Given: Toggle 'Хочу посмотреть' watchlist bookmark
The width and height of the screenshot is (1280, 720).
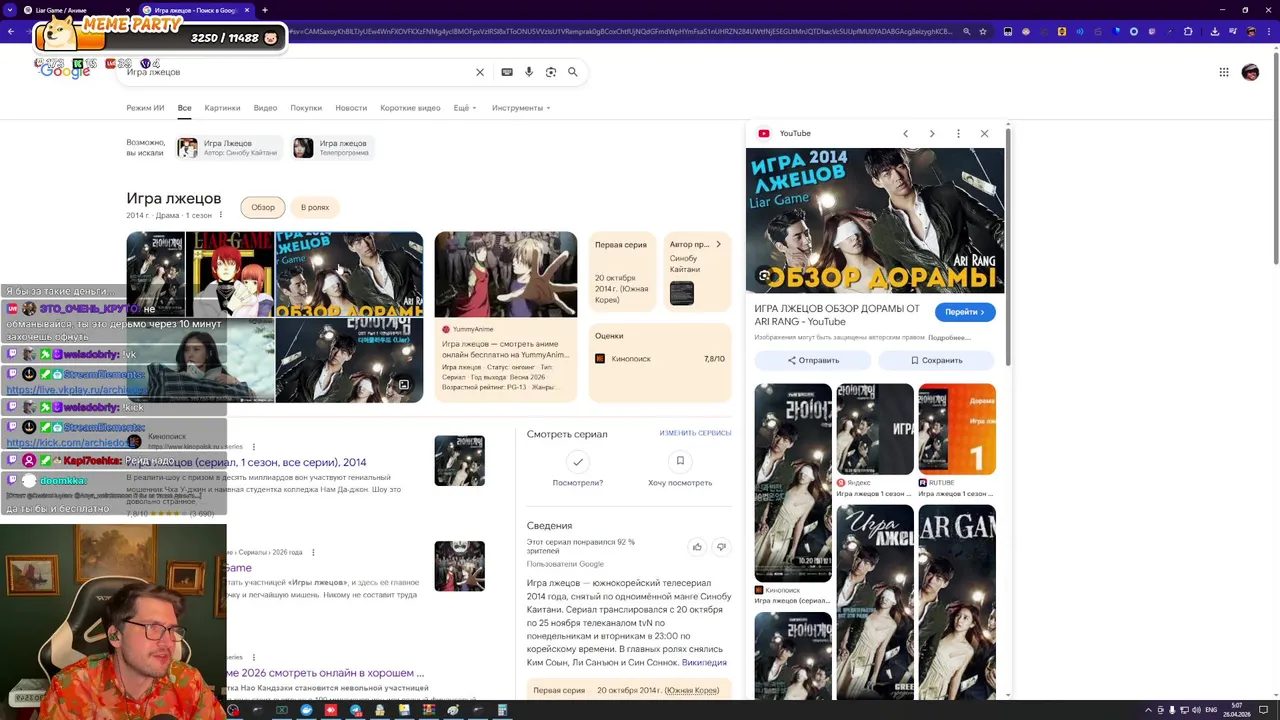Looking at the screenshot, I should [x=680, y=461].
